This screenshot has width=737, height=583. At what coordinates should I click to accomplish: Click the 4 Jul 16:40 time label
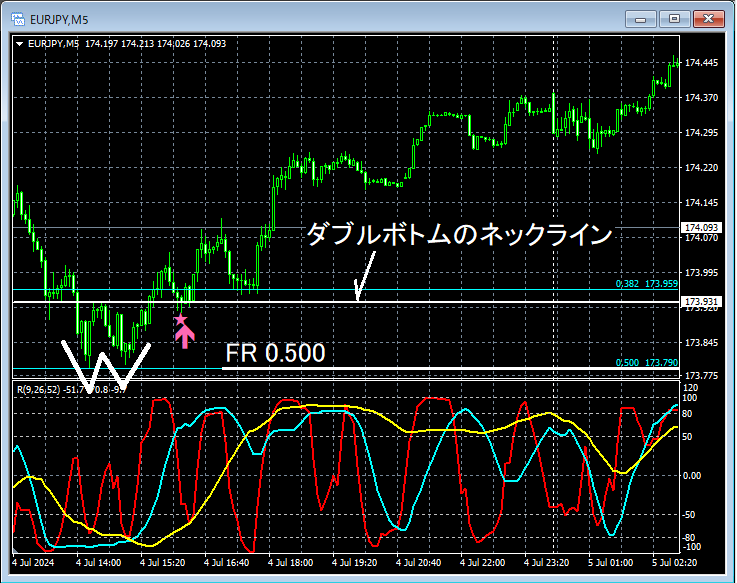coord(227,562)
